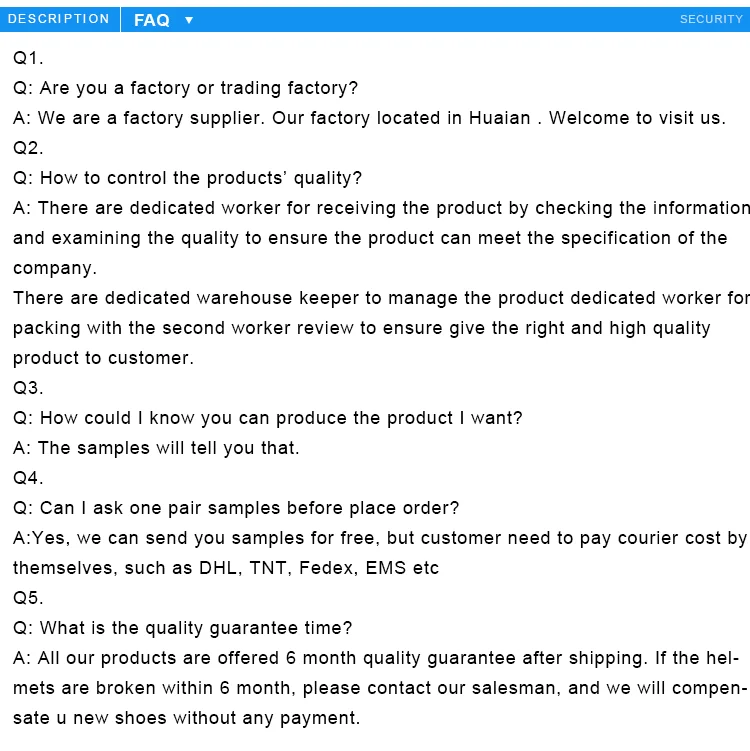Click the quality guarantee time question

tap(182, 628)
